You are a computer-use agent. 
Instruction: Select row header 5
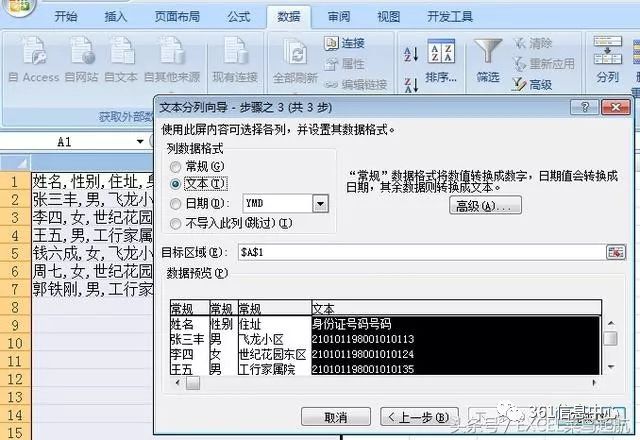point(15,253)
